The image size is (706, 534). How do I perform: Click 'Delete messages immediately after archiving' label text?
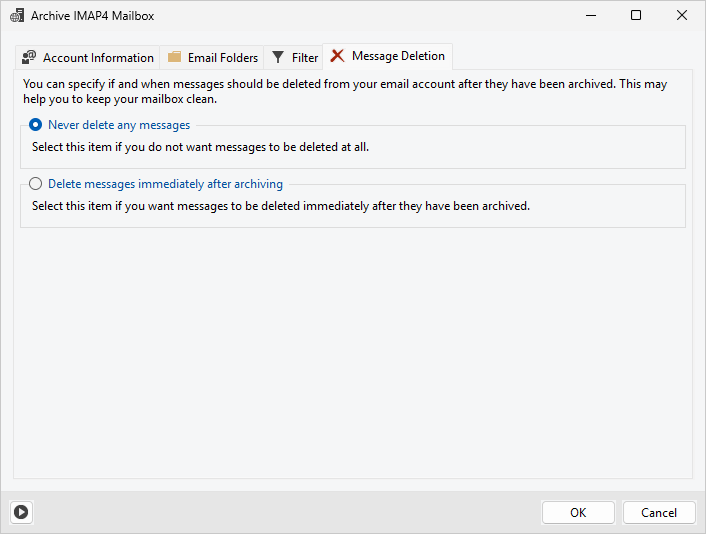tap(165, 184)
